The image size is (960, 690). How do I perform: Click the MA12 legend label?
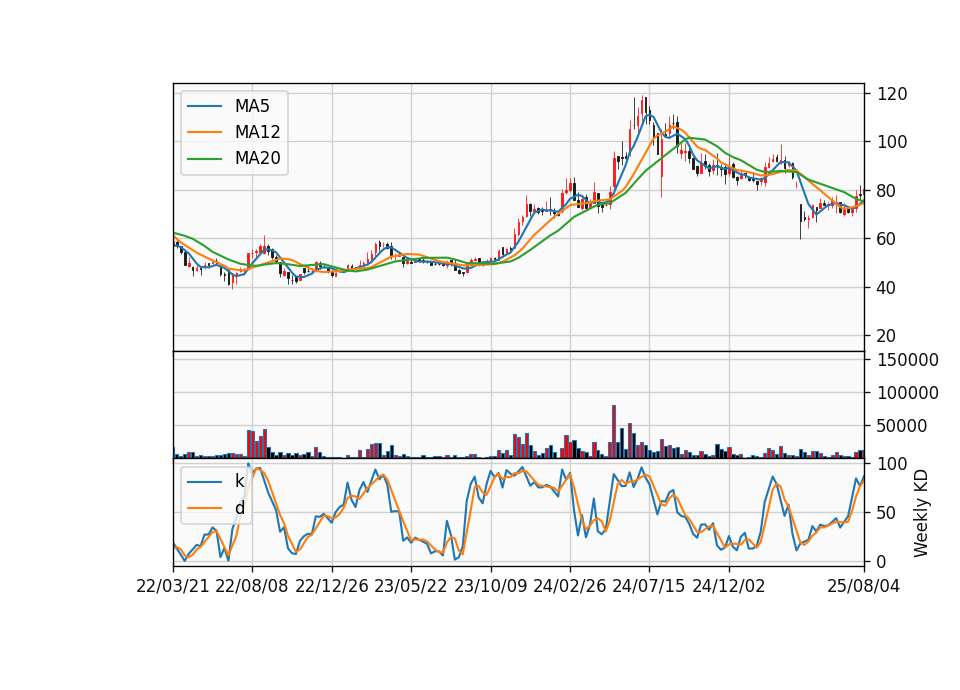(x=257, y=132)
